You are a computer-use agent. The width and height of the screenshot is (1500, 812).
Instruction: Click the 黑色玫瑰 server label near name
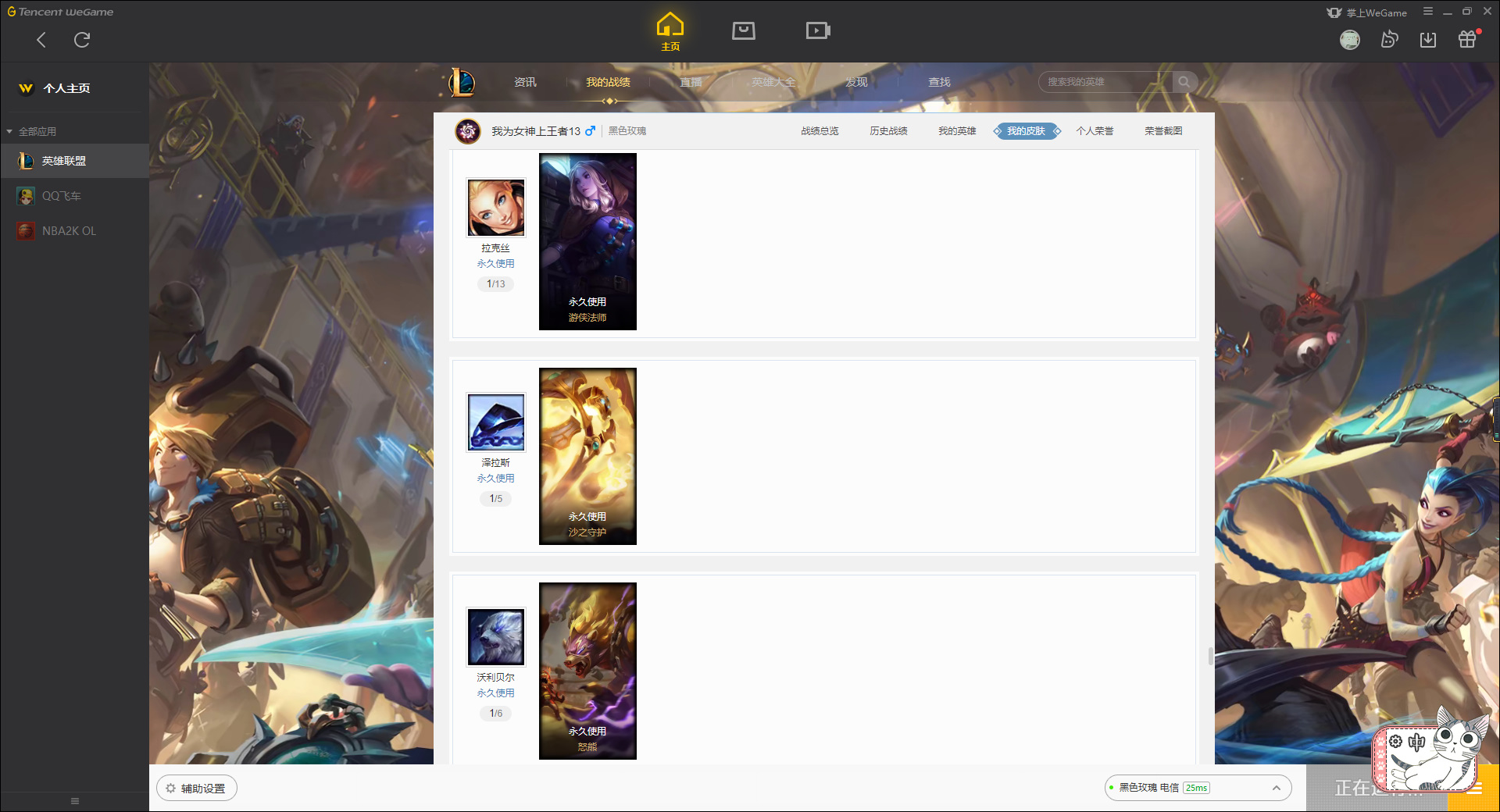pos(627,131)
